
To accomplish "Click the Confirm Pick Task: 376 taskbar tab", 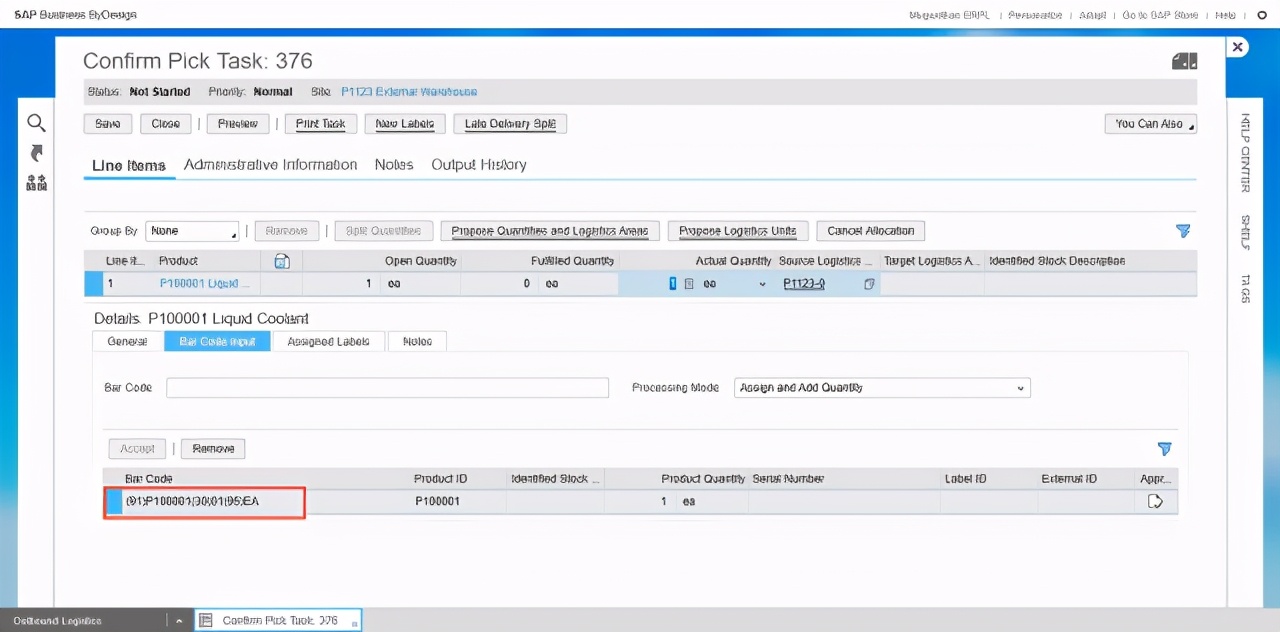I will coord(277,620).
